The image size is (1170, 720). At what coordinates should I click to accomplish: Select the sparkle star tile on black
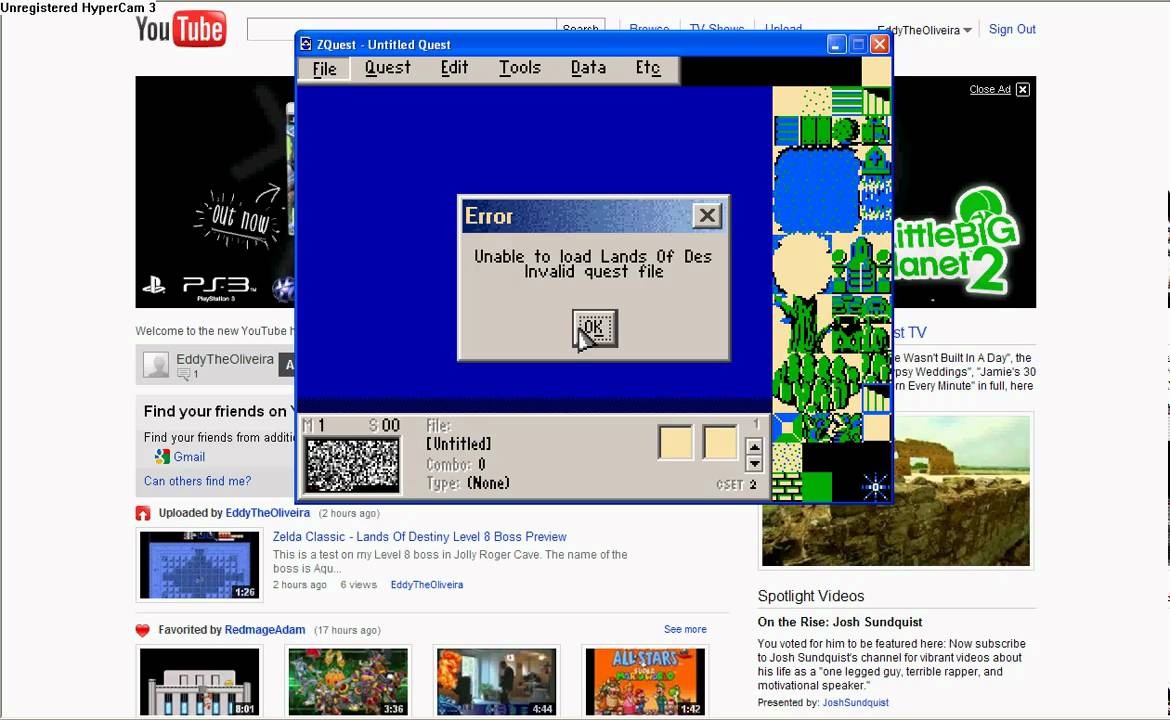[x=875, y=486]
